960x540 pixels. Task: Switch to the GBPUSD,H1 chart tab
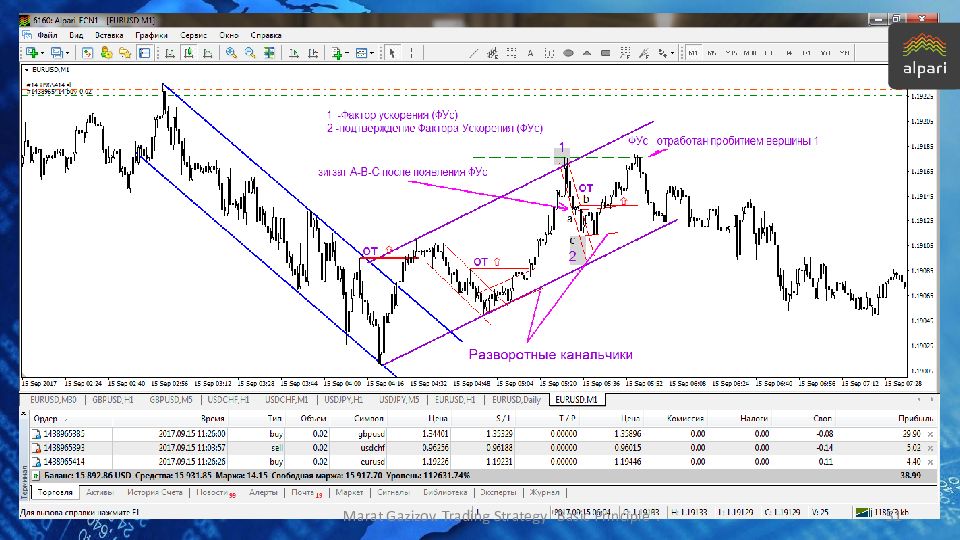112,400
